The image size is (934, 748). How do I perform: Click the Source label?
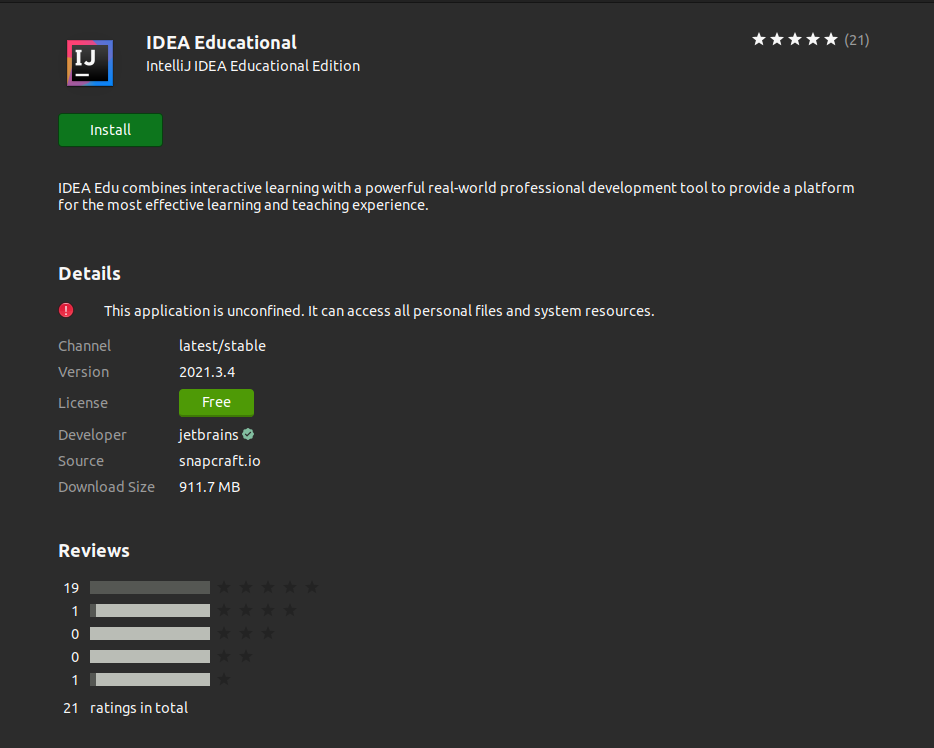[x=81, y=461]
